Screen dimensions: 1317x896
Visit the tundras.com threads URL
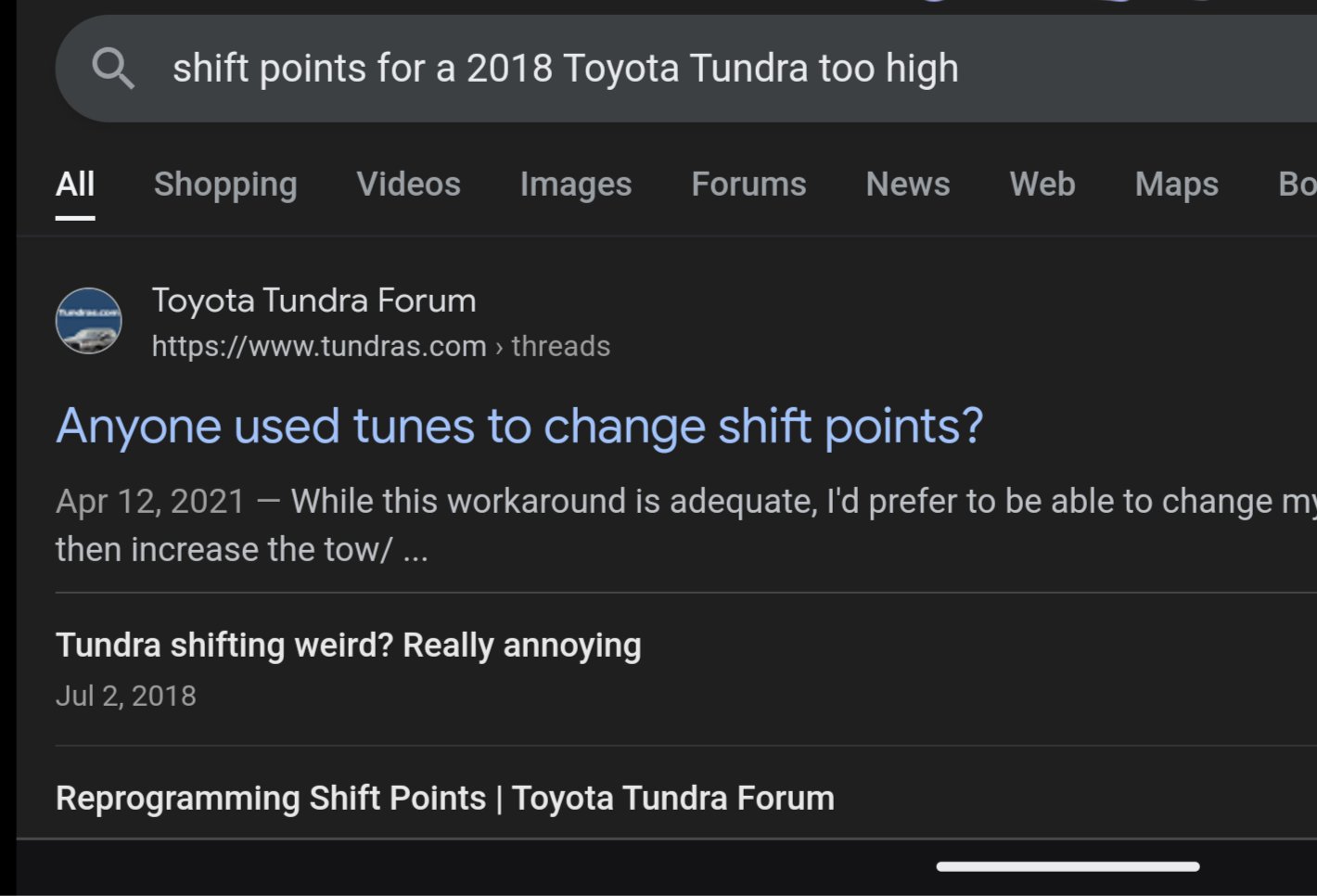380,346
